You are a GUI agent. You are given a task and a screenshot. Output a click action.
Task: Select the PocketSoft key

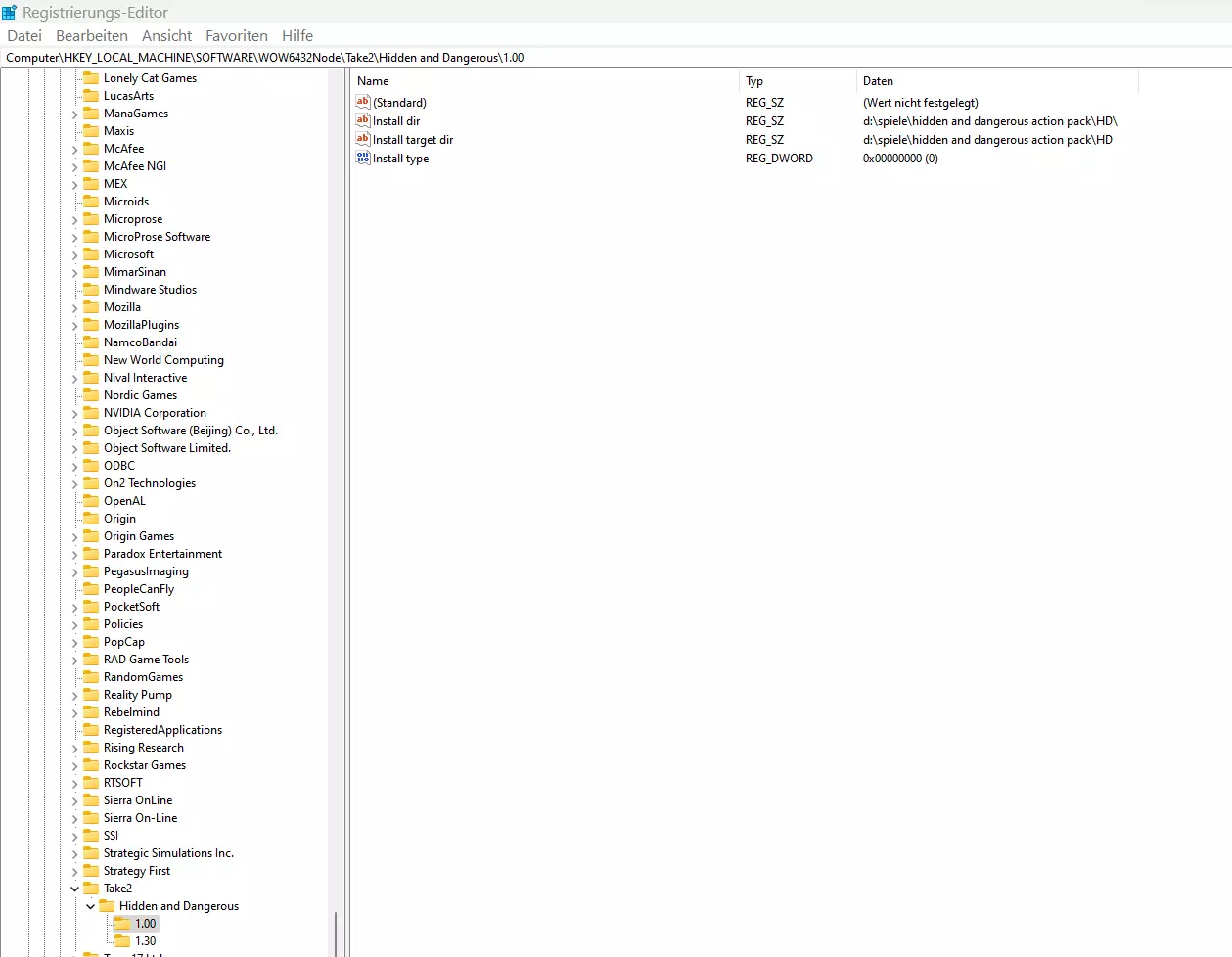[132, 607]
